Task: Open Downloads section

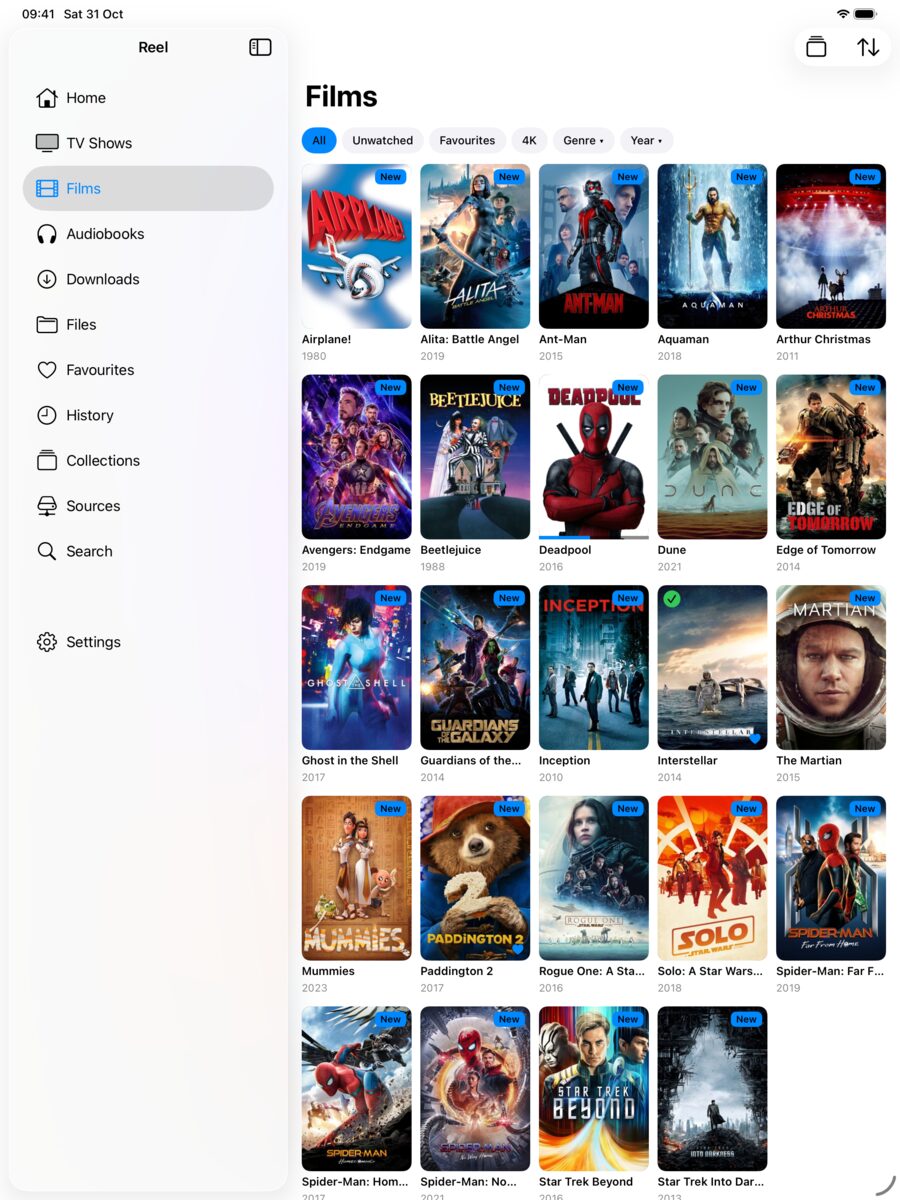Action: click(x=148, y=279)
